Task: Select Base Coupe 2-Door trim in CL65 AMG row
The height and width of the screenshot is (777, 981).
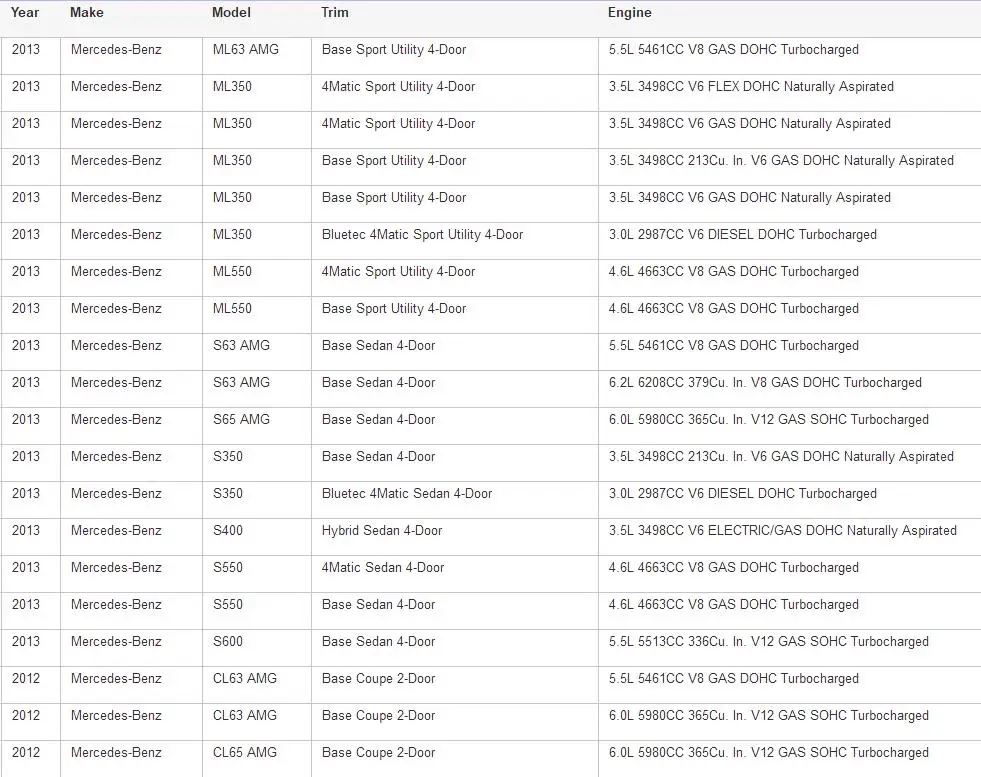Action: 454,758
